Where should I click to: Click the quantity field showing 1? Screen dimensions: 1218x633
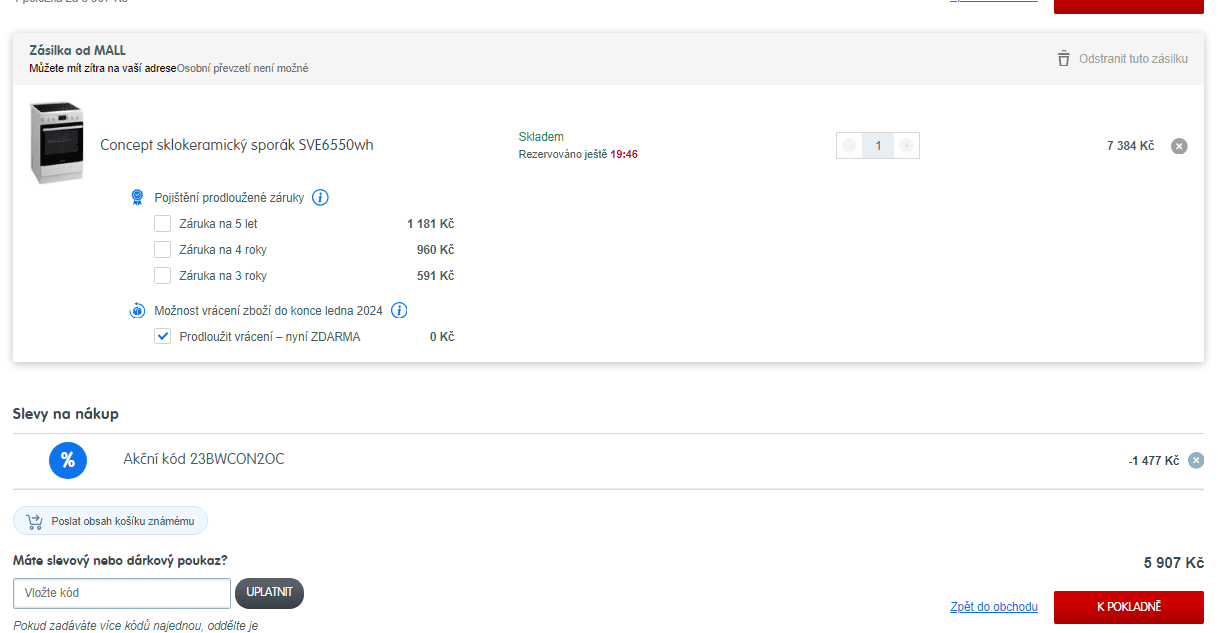click(x=878, y=146)
